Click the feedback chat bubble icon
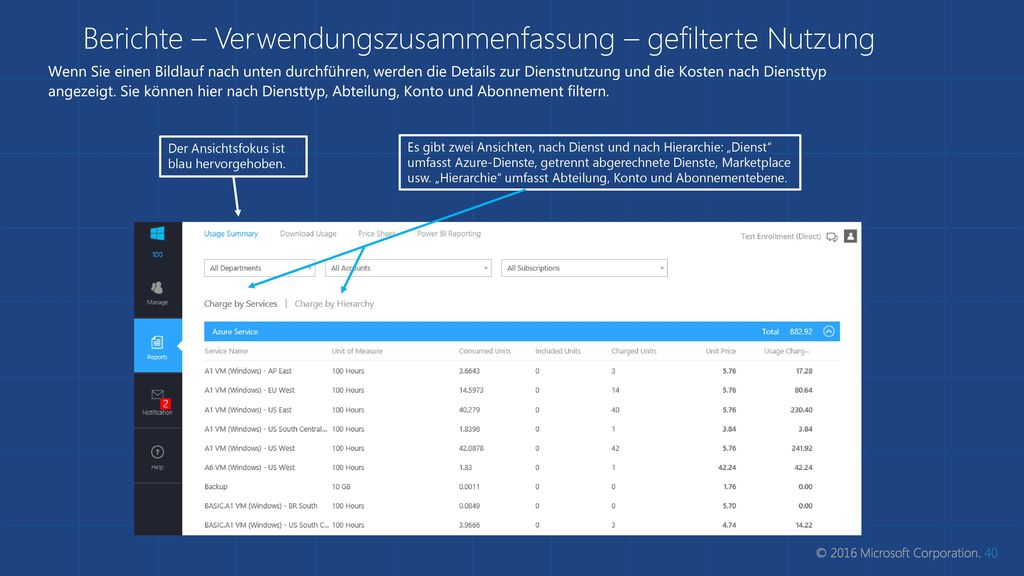Screen dimensions: 1024x576 pyautogui.click(x=832, y=236)
